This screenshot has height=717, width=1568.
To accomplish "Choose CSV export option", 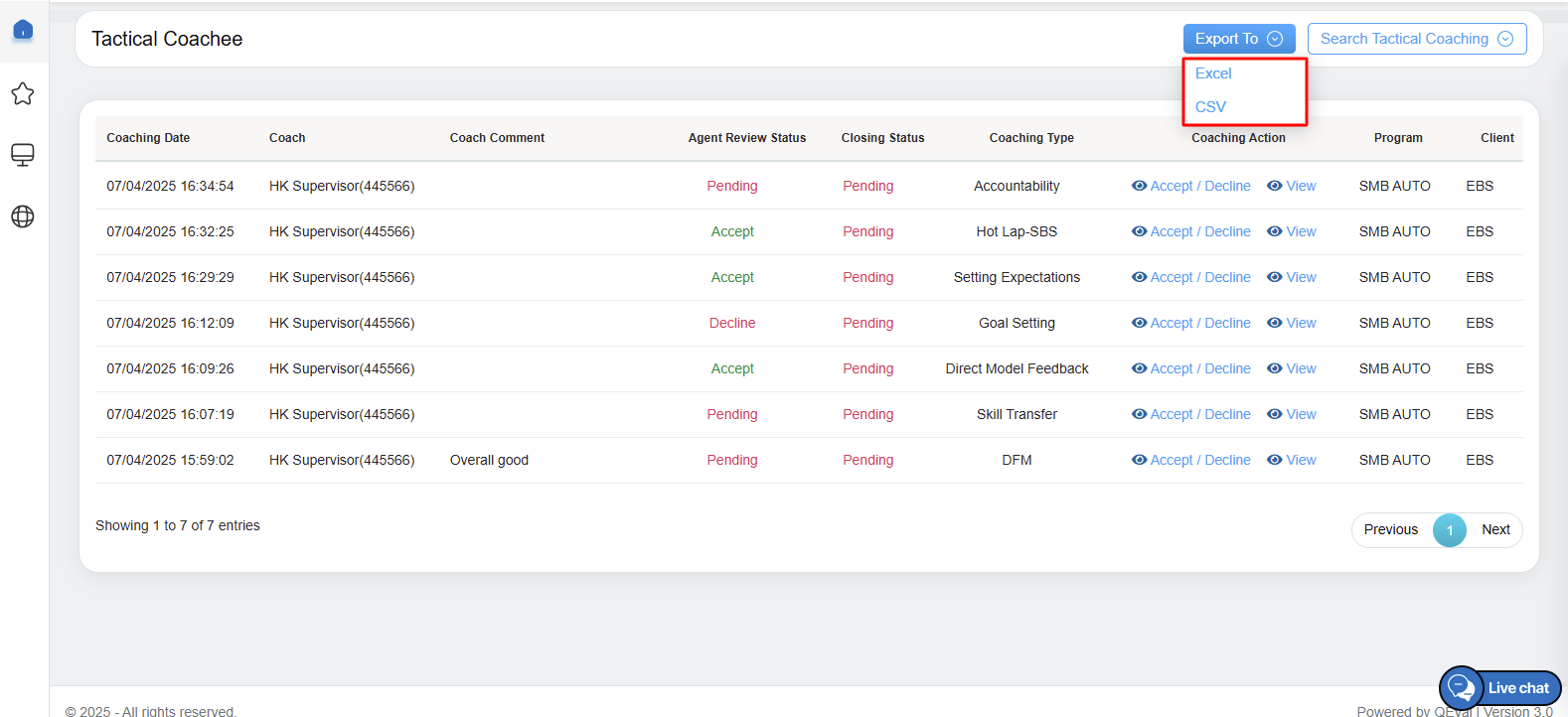I will point(1210,106).
